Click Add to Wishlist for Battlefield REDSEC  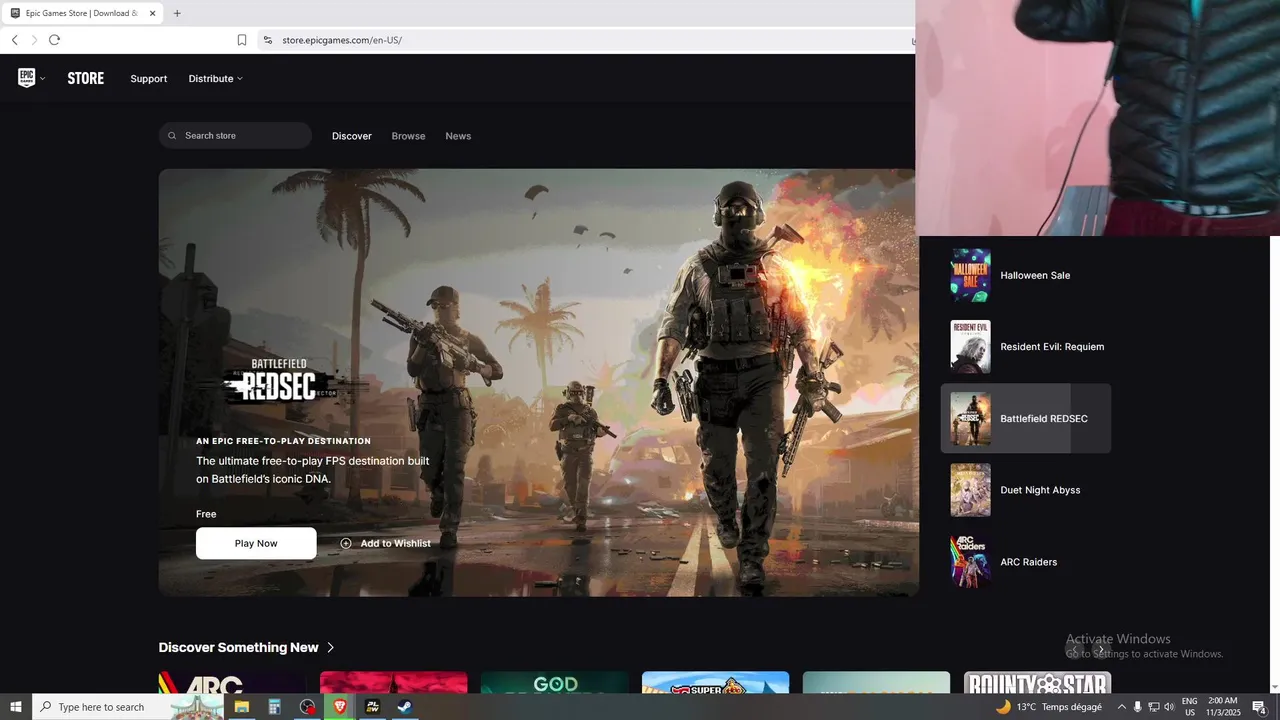(385, 543)
